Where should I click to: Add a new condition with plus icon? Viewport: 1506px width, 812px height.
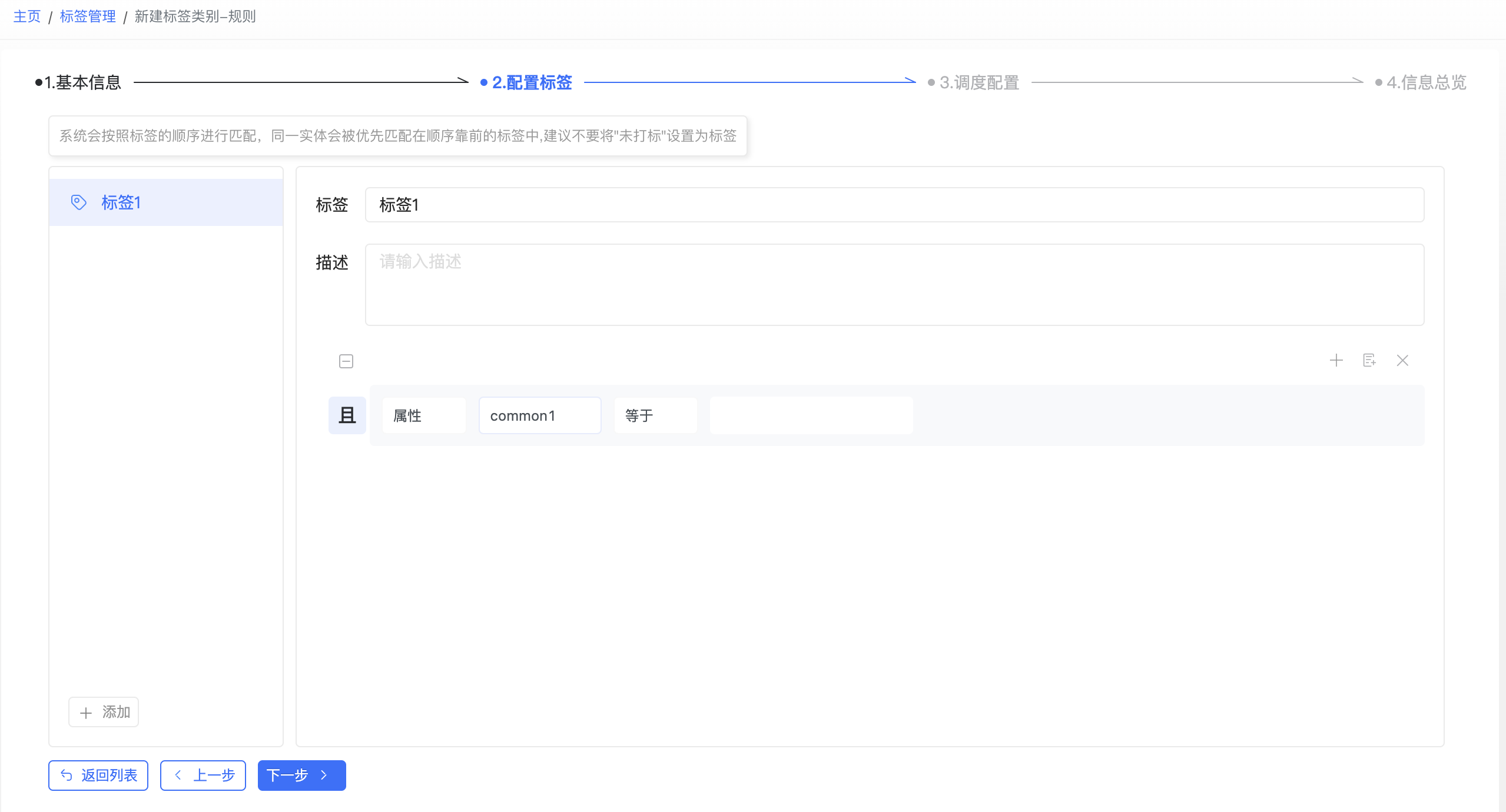tap(1336, 360)
